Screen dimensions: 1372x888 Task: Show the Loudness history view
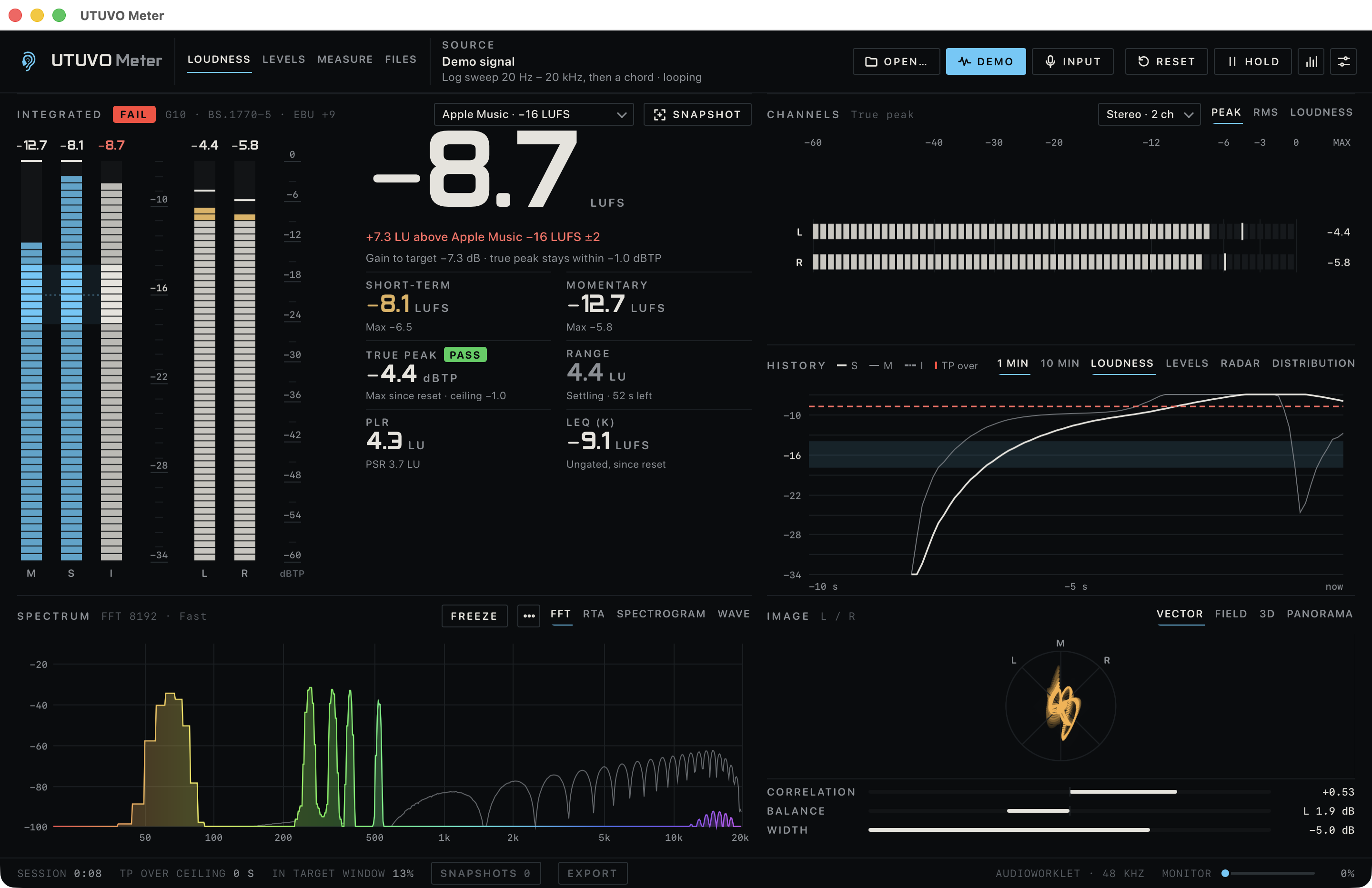pyautogui.click(x=1122, y=363)
